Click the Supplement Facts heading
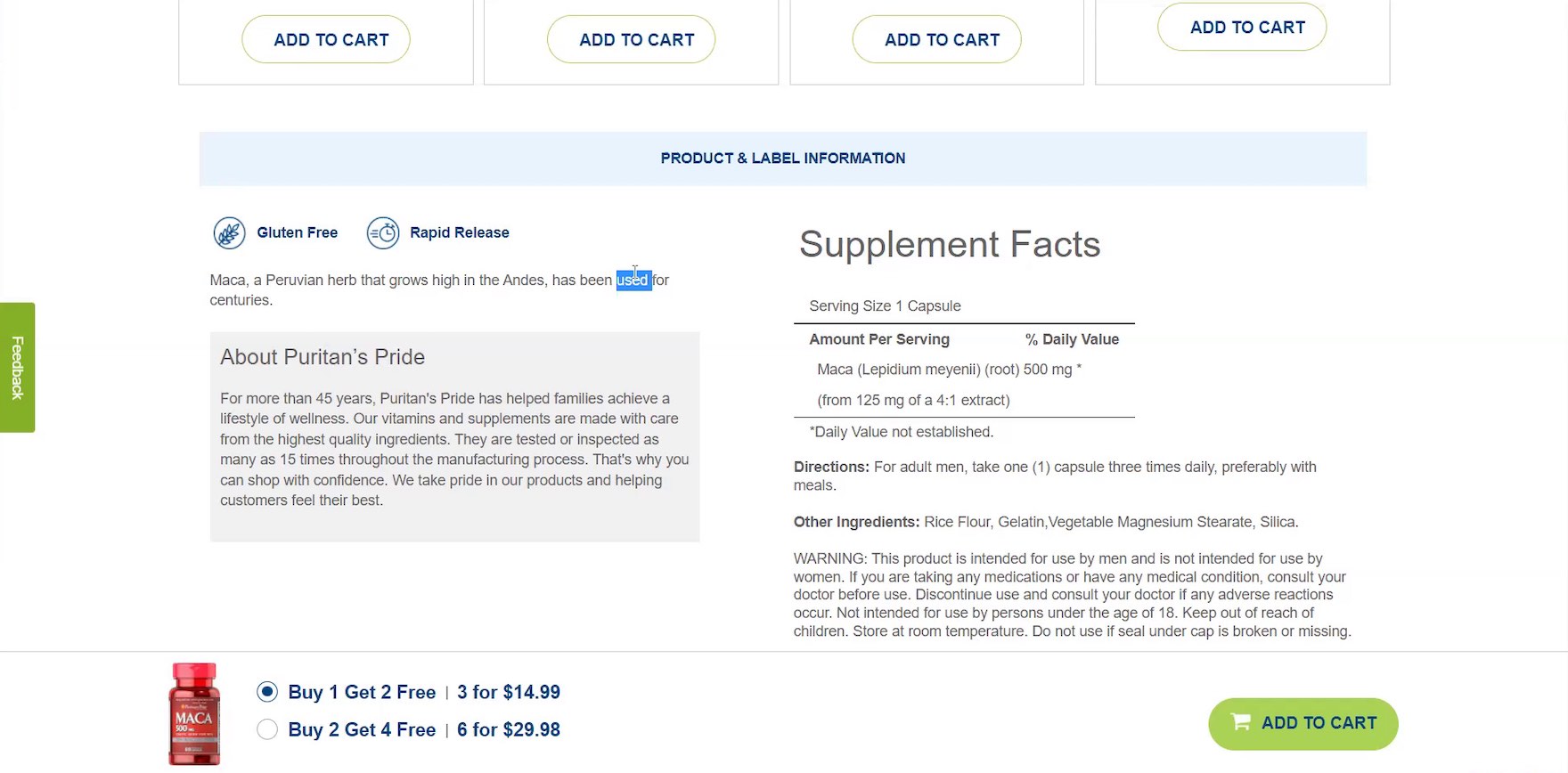This screenshot has width=1568, height=773. pyautogui.click(x=949, y=245)
